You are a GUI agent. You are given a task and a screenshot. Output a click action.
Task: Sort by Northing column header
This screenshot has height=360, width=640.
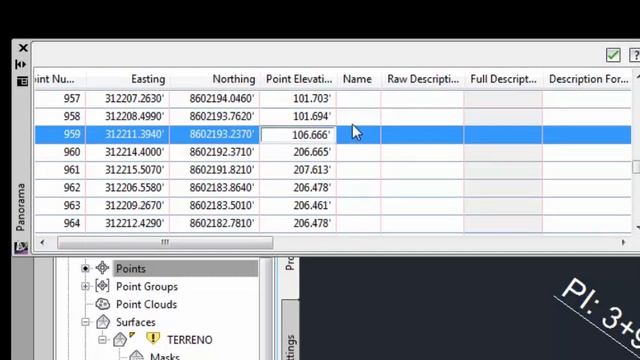[214, 79]
